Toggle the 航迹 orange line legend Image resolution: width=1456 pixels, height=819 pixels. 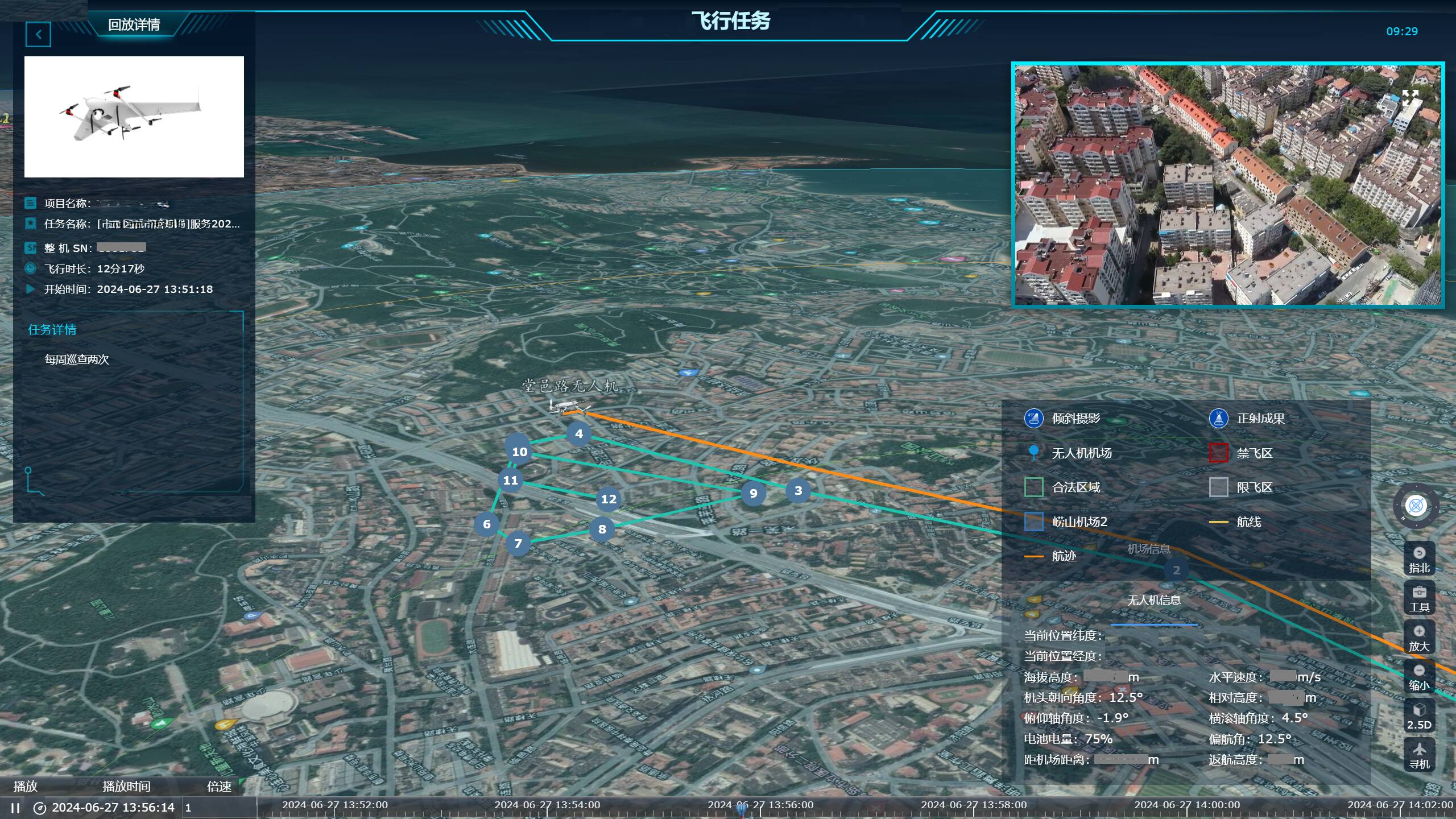pos(1033,556)
